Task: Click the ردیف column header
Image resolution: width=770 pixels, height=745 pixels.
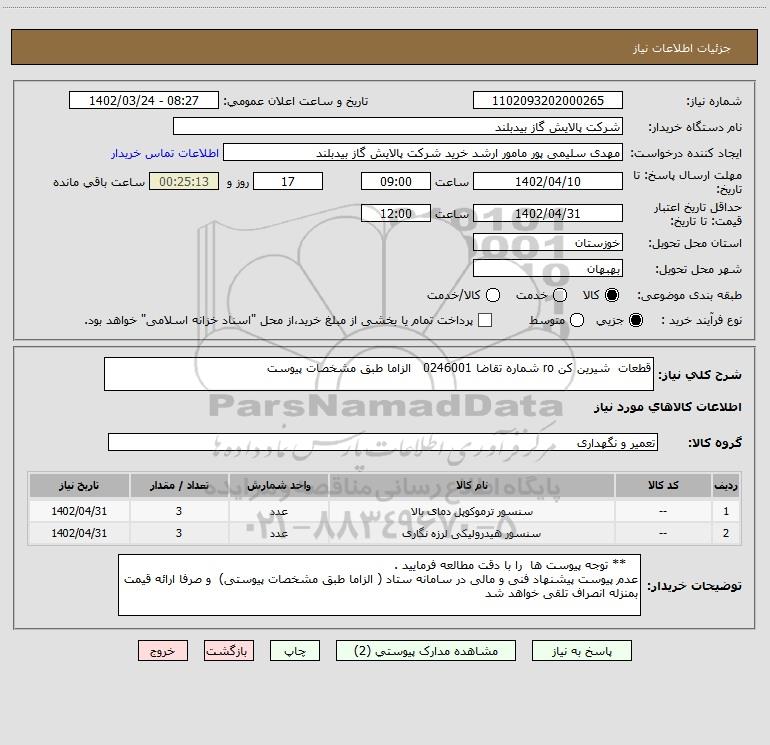Action: 726,485
